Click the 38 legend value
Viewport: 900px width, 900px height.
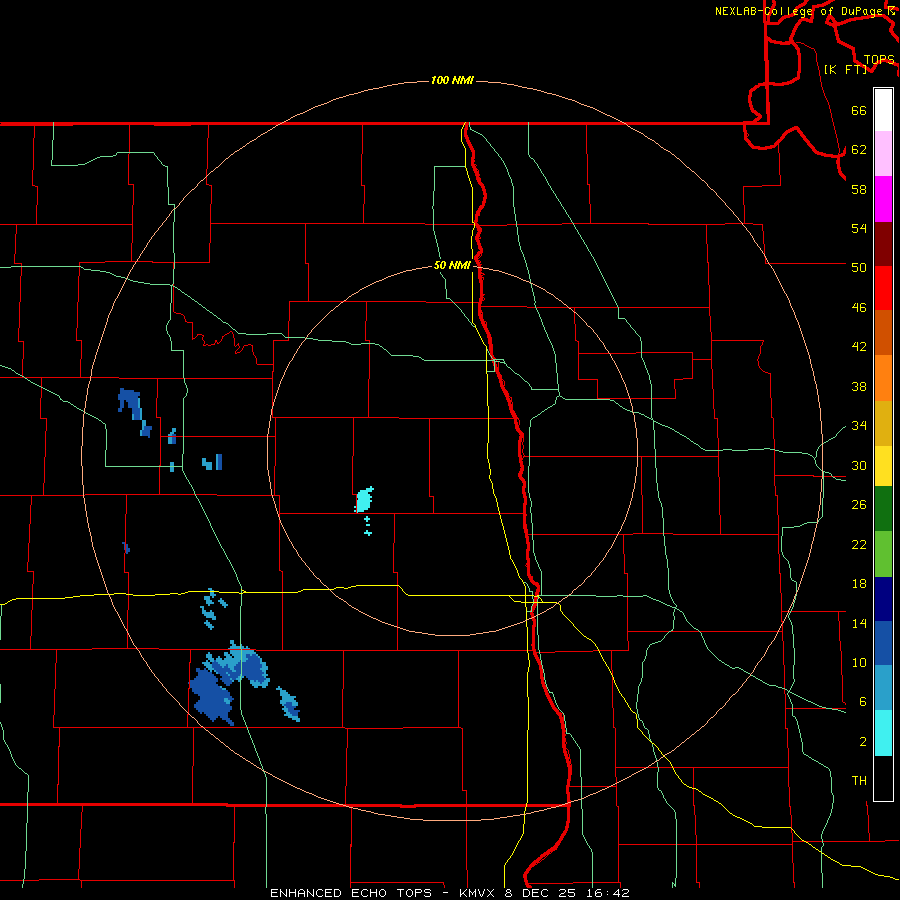pyautogui.click(x=859, y=386)
